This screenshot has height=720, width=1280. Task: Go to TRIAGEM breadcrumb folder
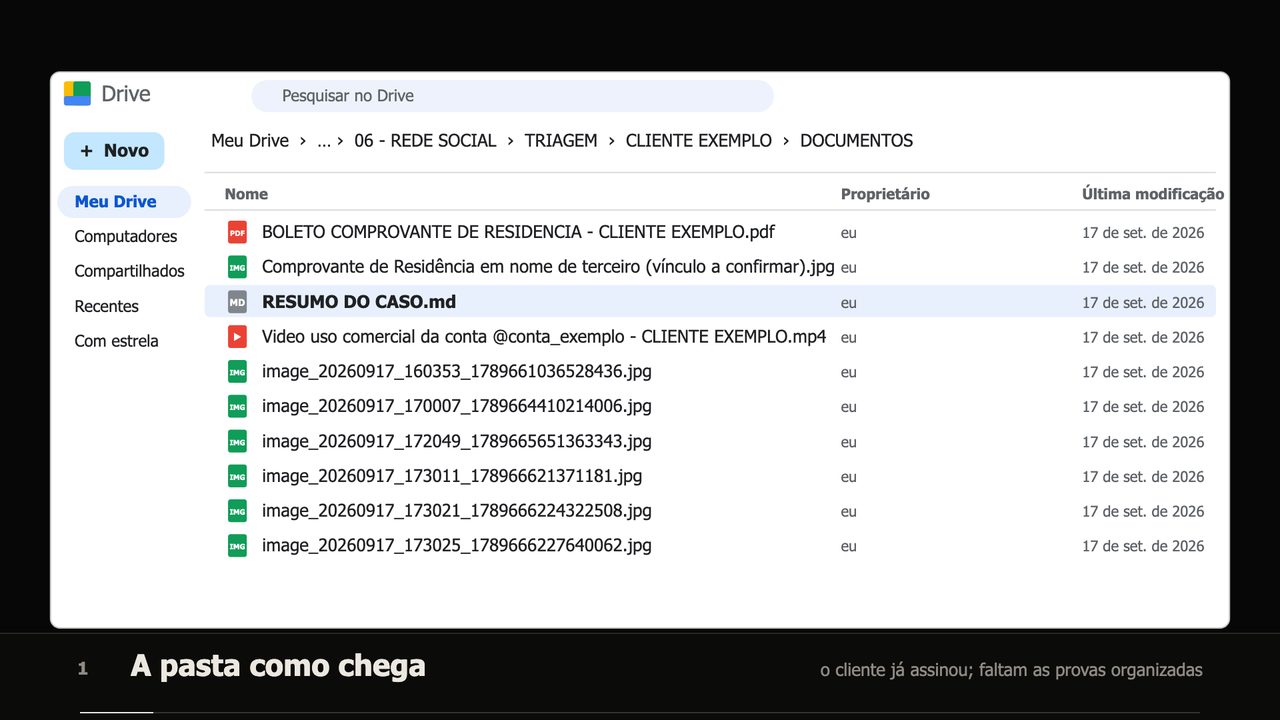pyautogui.click(x=561, y=141)
